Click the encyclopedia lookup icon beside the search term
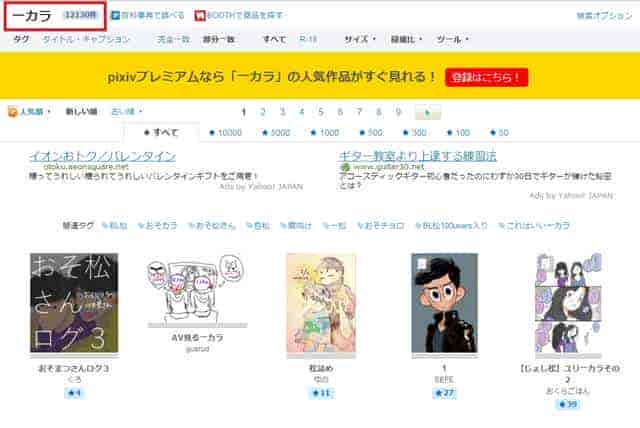The height and width of the screenshot is (428, 640). point(115,16)
